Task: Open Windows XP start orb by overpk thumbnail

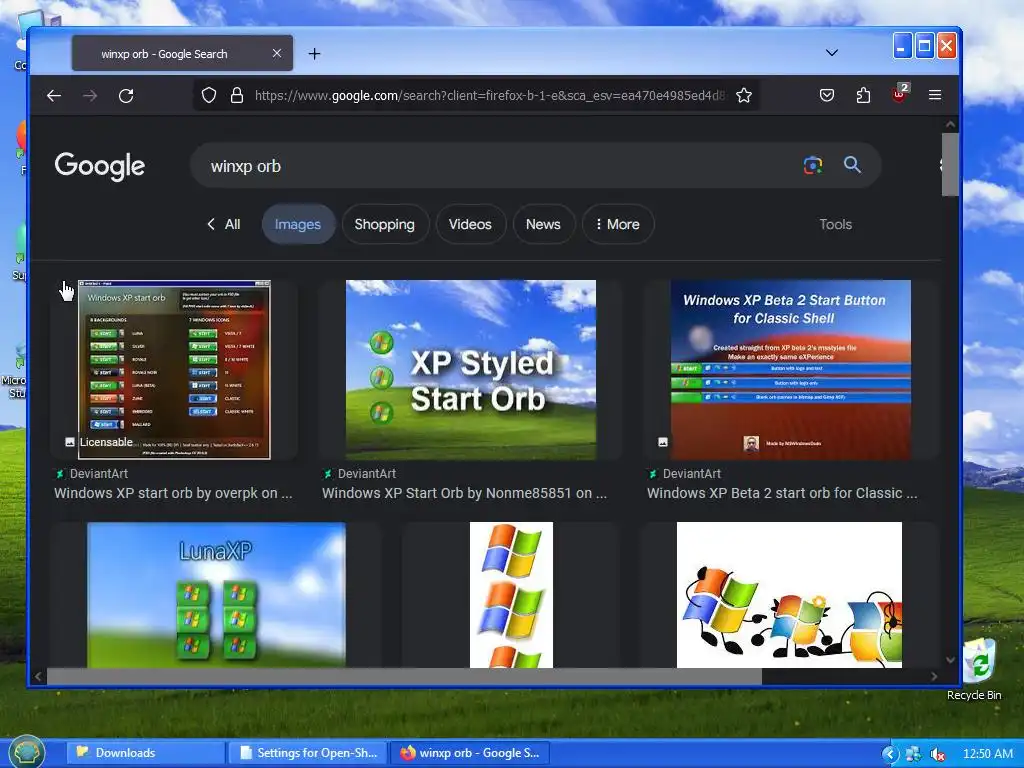Action: click(174, 370)
